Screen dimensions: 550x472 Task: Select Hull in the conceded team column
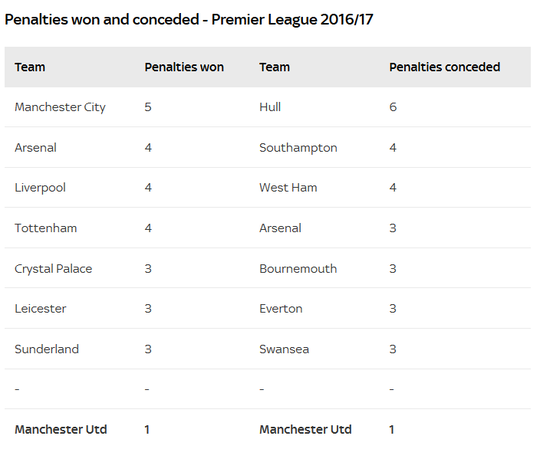coord(270,107)
